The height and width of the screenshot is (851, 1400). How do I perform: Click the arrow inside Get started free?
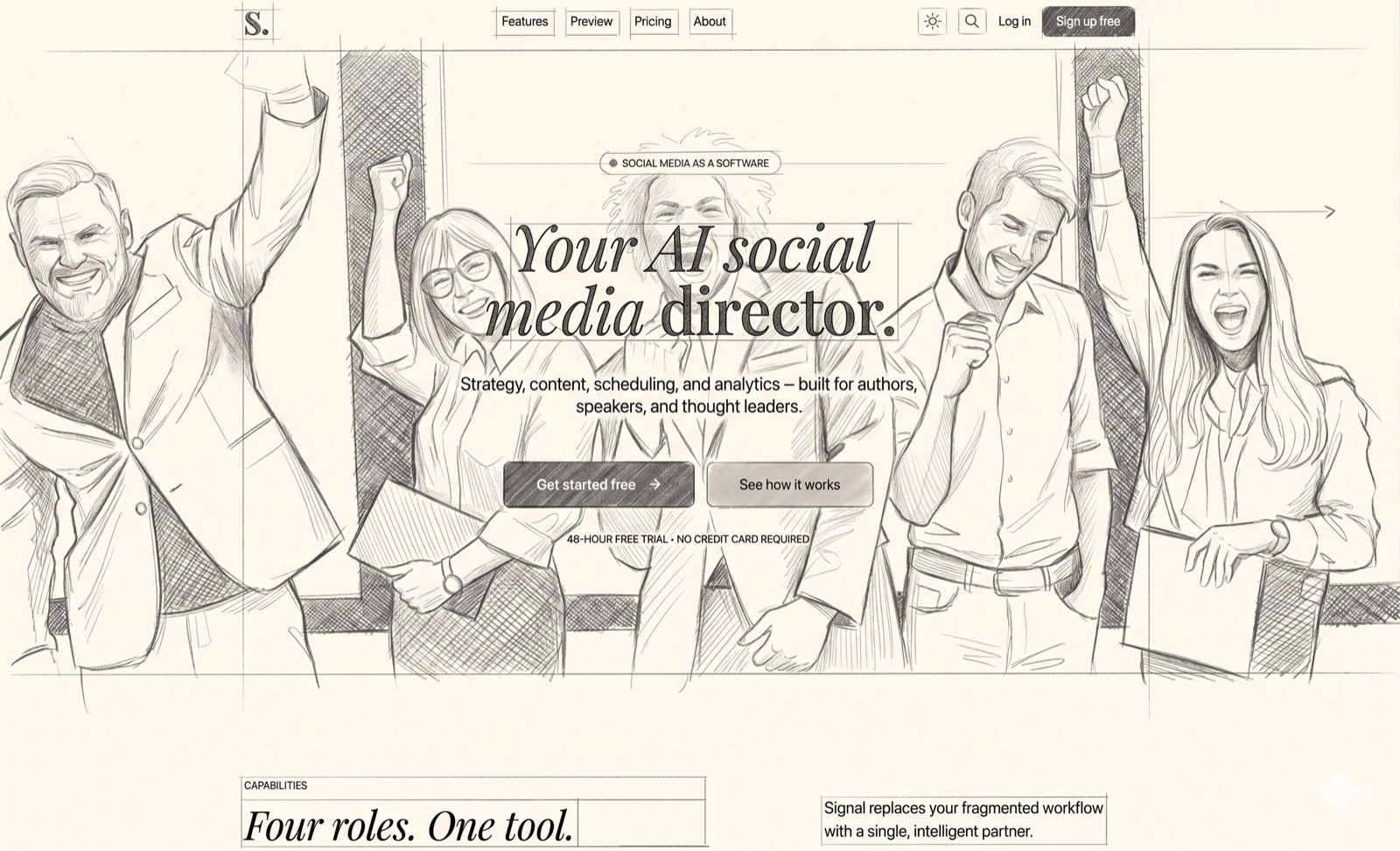tap(655, 484)
